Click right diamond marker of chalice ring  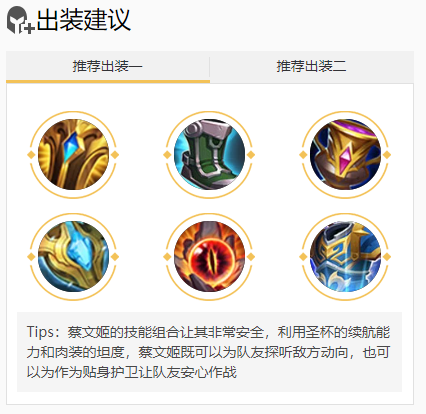coord(387,155)
